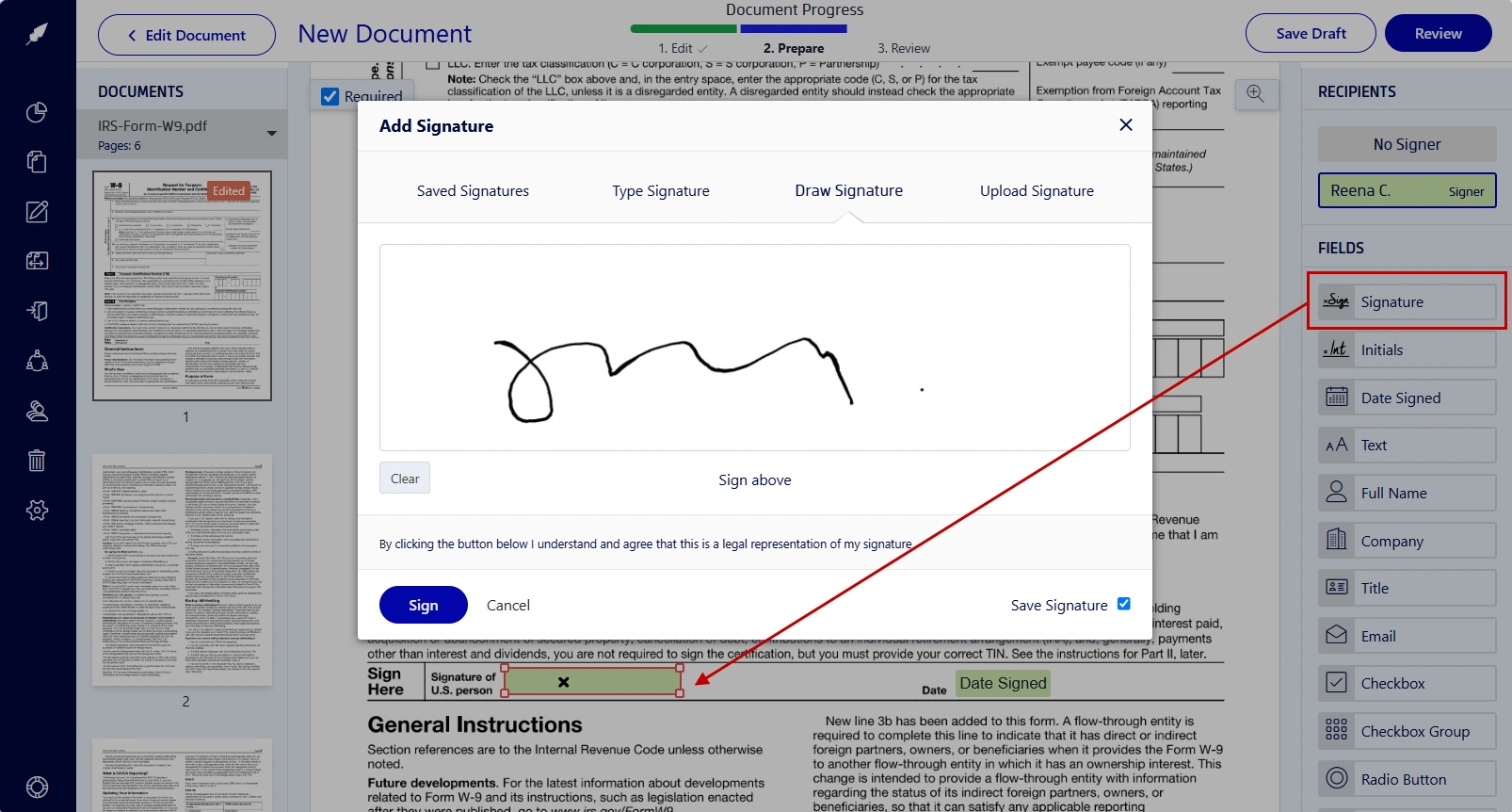Click the Sign button
1512x812 pixels.
[x=424, y=605]
